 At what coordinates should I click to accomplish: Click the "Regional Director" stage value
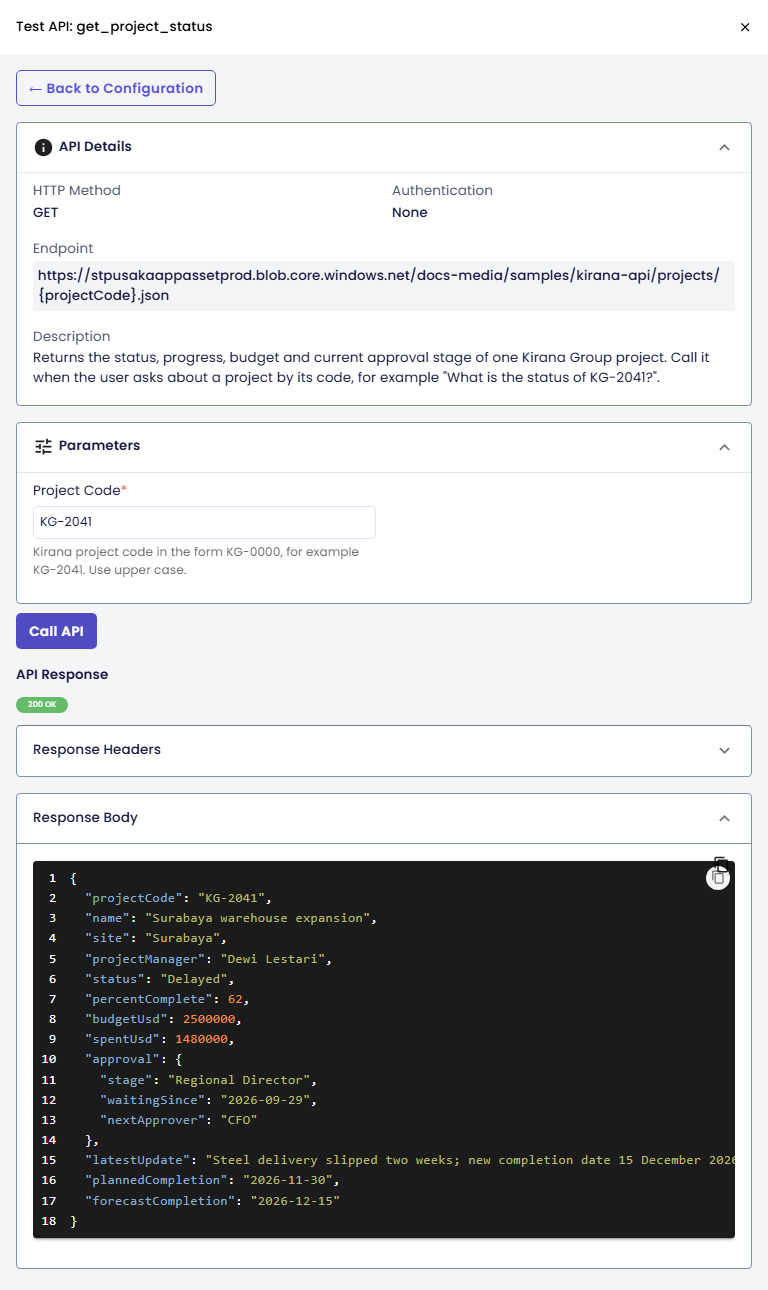(x=241, y=1080)
